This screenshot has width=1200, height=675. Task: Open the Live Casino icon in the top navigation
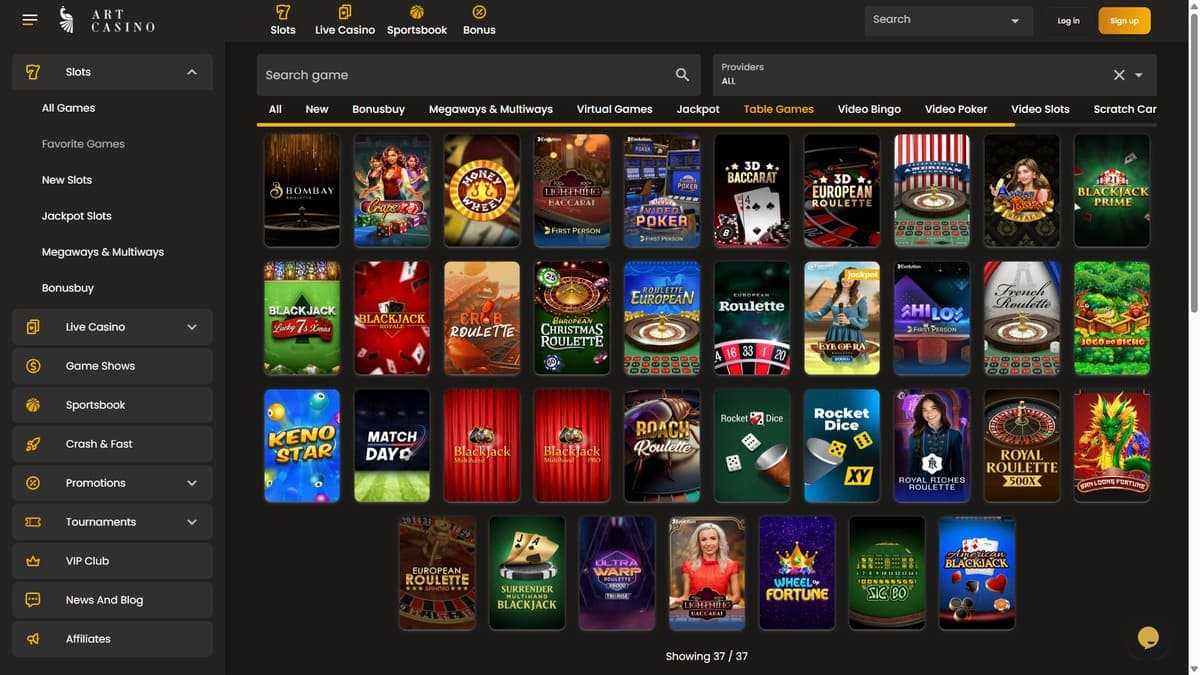(345, 12)
